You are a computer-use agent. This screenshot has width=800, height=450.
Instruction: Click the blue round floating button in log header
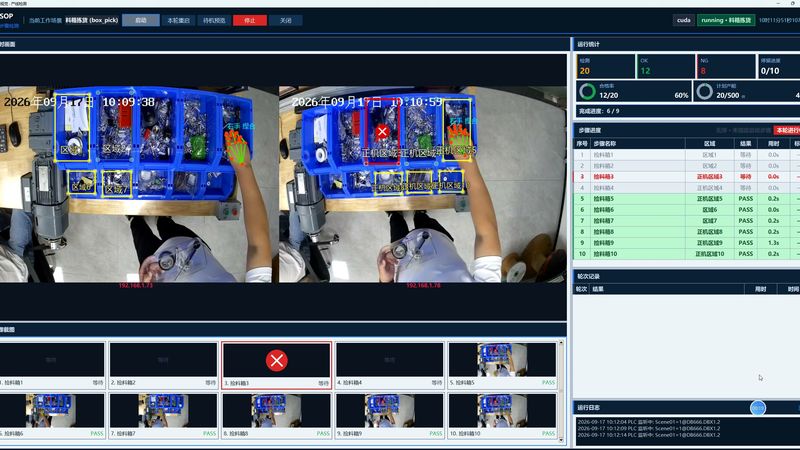point(758,408)
